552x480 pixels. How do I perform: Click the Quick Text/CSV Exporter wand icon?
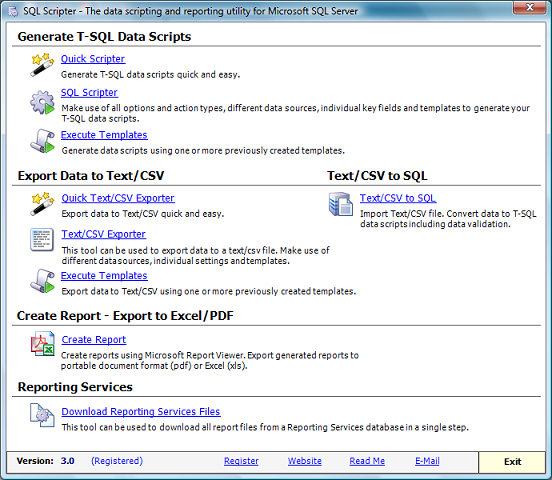coord(42,204)
